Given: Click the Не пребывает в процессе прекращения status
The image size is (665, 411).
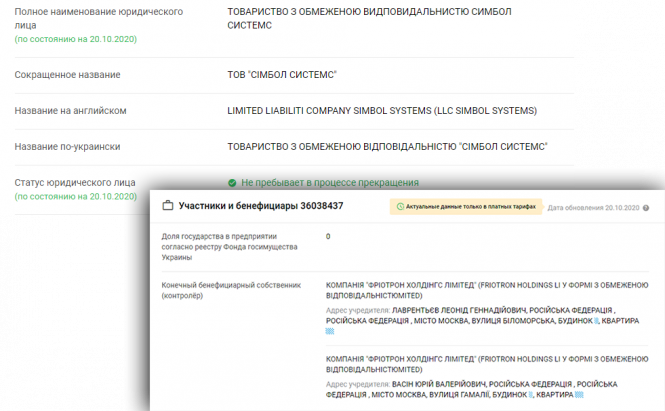Looking at the screenshot, I should [330, 183].
